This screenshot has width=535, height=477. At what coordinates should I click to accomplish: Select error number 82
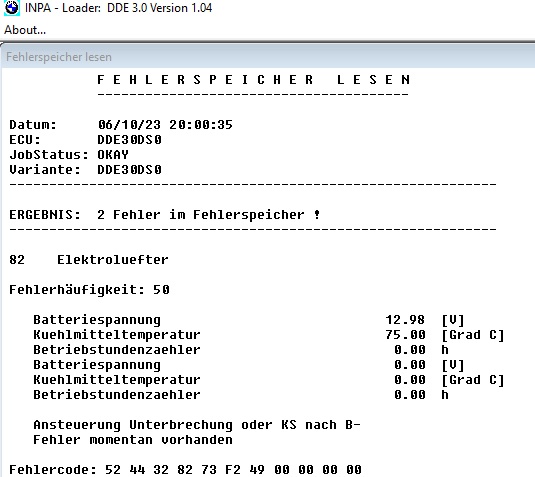17,260
